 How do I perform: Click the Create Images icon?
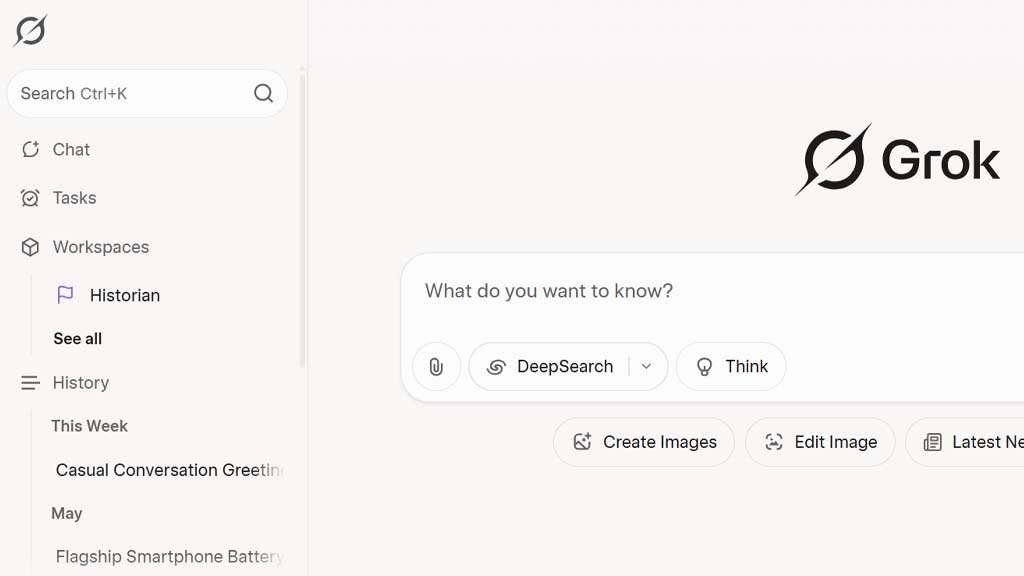(583, 442)
